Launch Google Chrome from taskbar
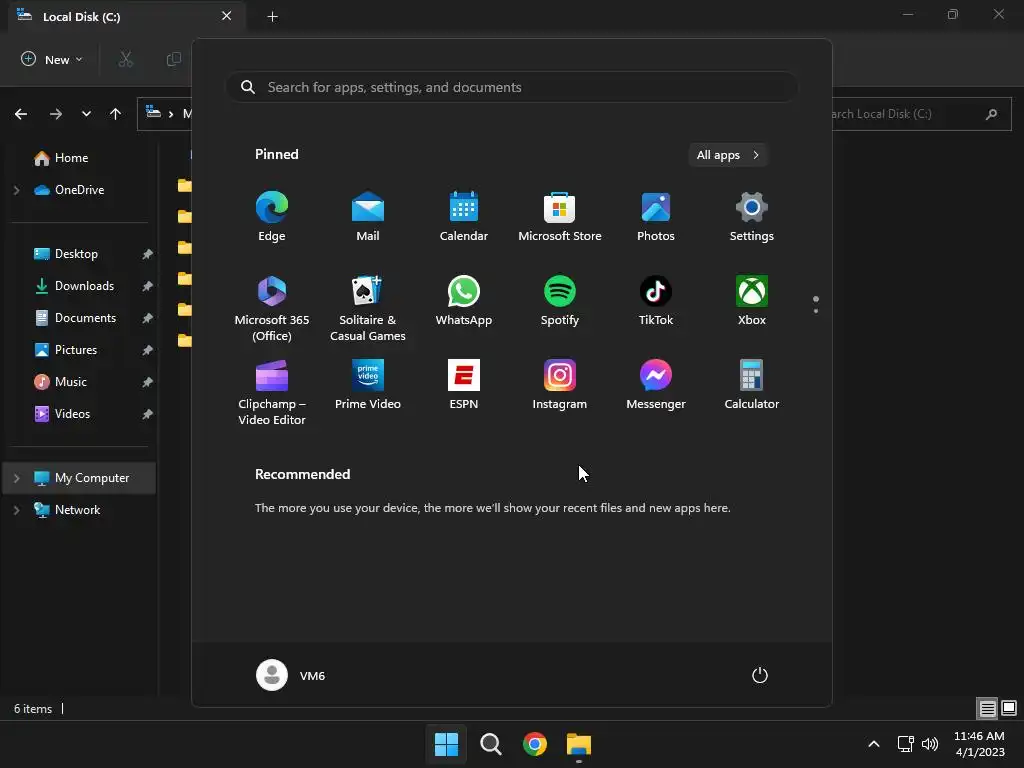This screenshot has width=1024, height=768. [535, 744]
